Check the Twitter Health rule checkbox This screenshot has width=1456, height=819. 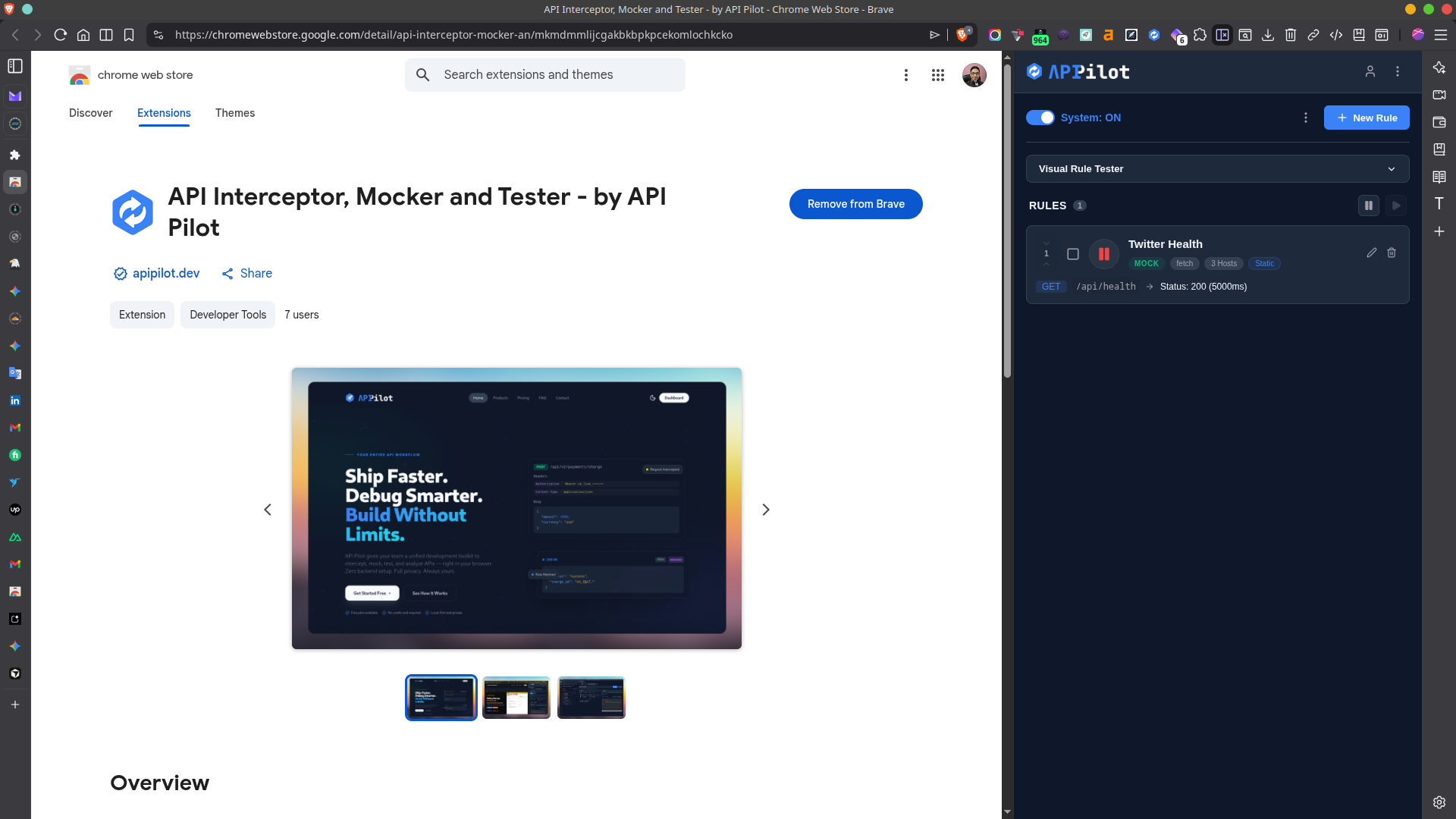[1073, 254]
